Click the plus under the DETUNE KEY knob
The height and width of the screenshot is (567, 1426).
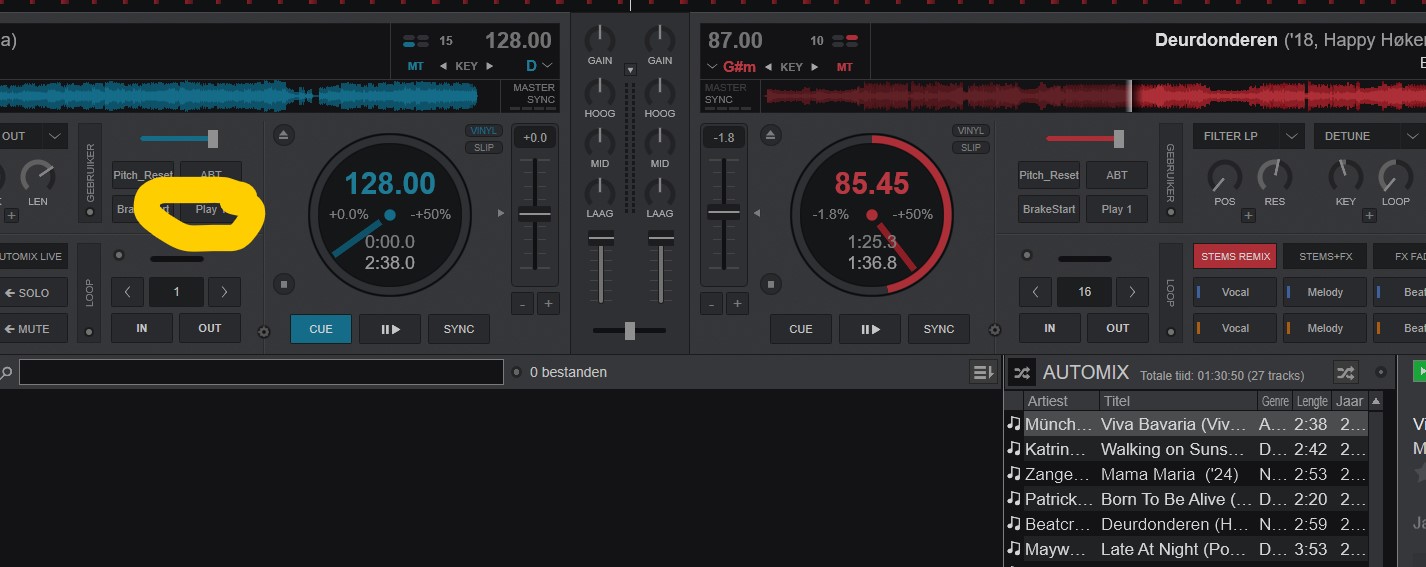coord(1370,215)
